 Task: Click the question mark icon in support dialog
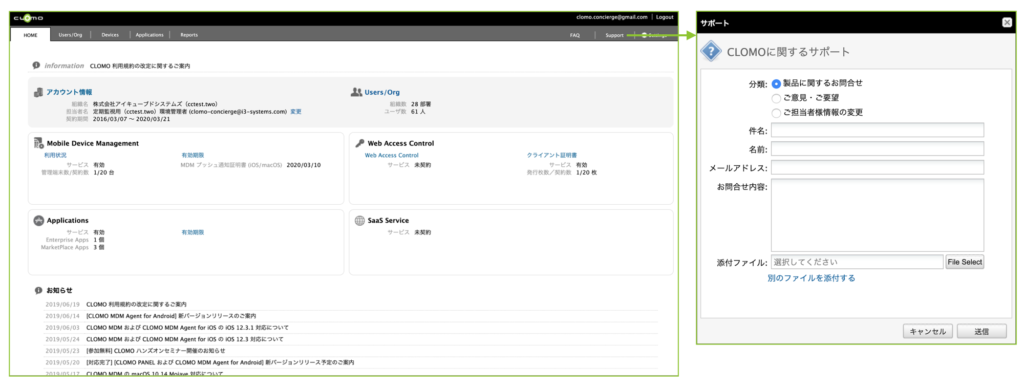click(x=711, y=52)
